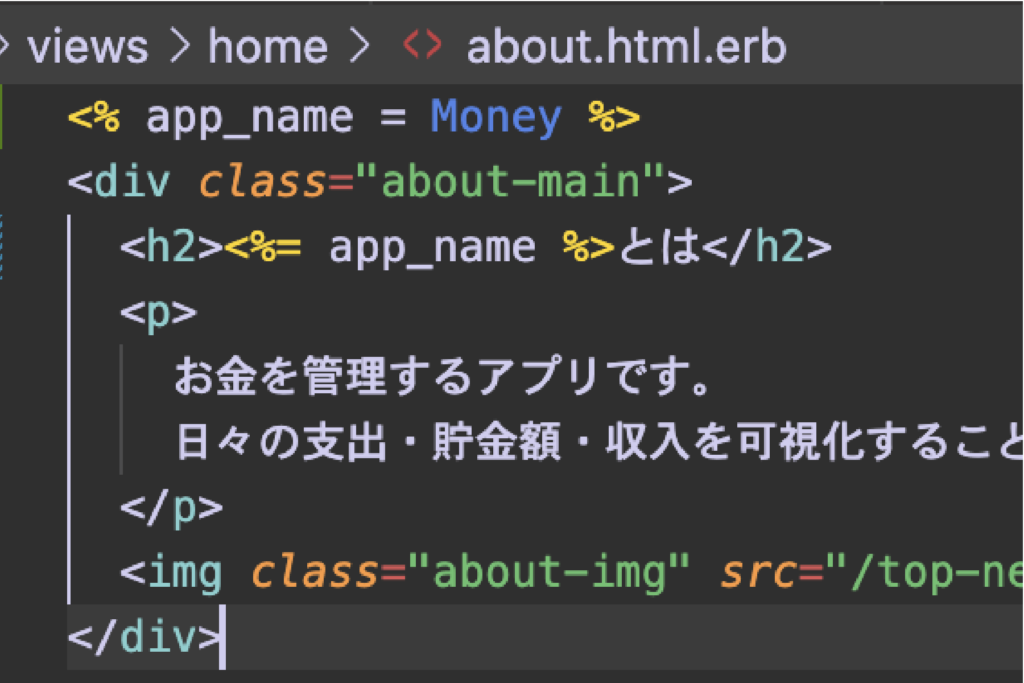Click the closing p tag

(171, 507)
